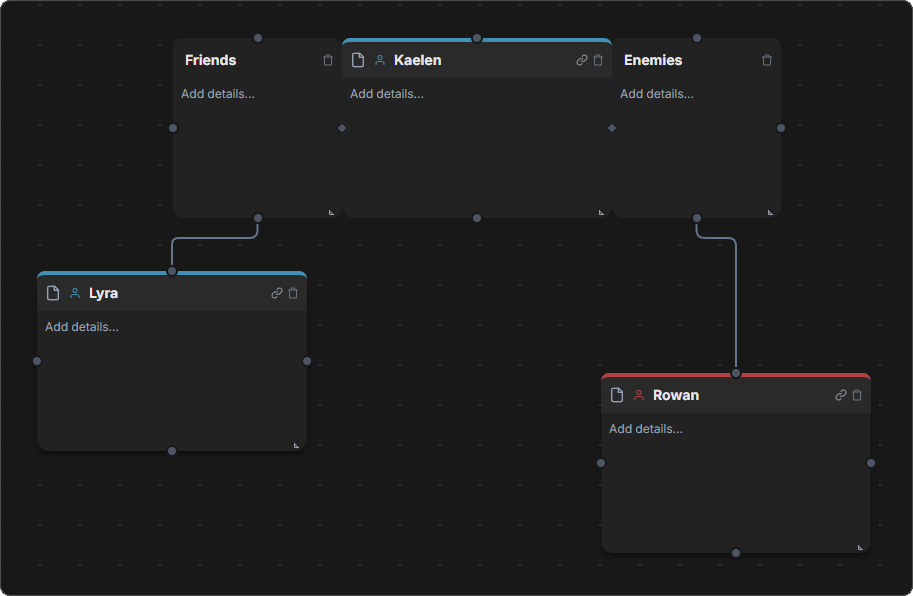The height and width of the screenshot is (596, 913).
Task: Open the link icon on the Rowan card
Action: 840,395
